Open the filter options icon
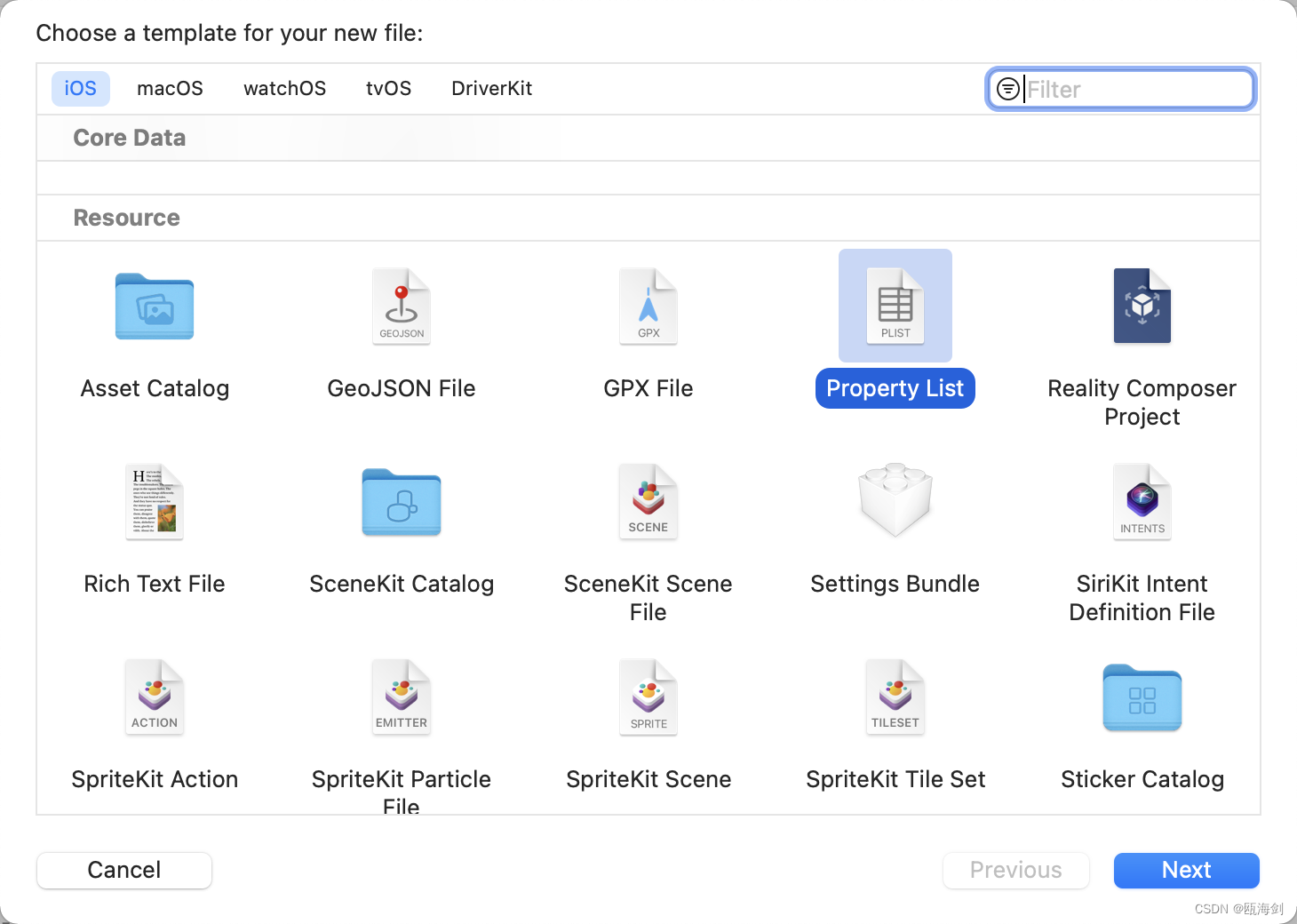This screenshot has width=1297, height=924. point(1008,89)
